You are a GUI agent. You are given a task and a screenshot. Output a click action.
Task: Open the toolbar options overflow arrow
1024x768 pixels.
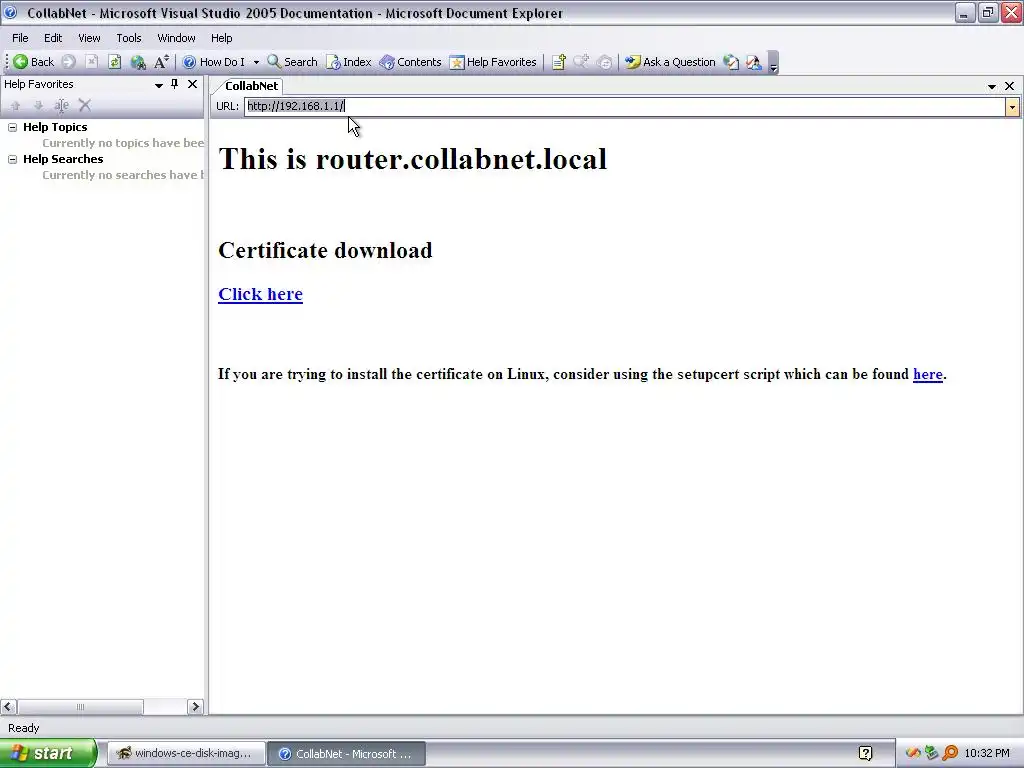click(x=773, y=63)
